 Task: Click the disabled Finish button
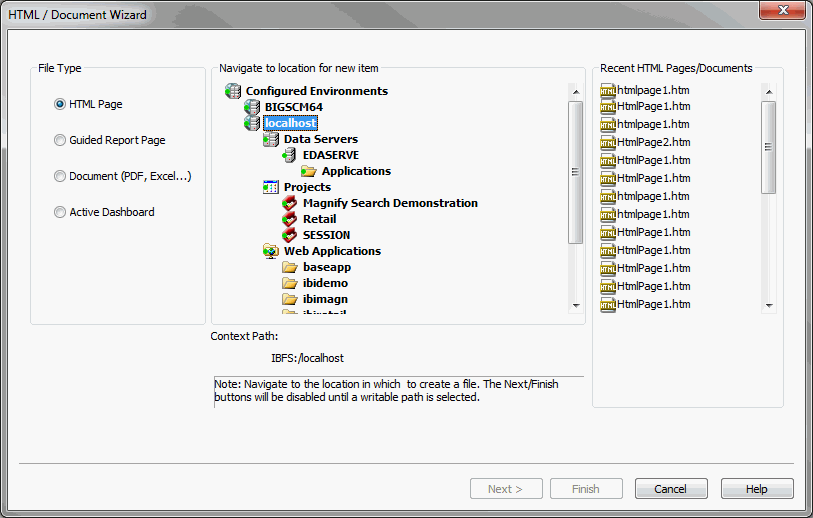click(586, 489)
